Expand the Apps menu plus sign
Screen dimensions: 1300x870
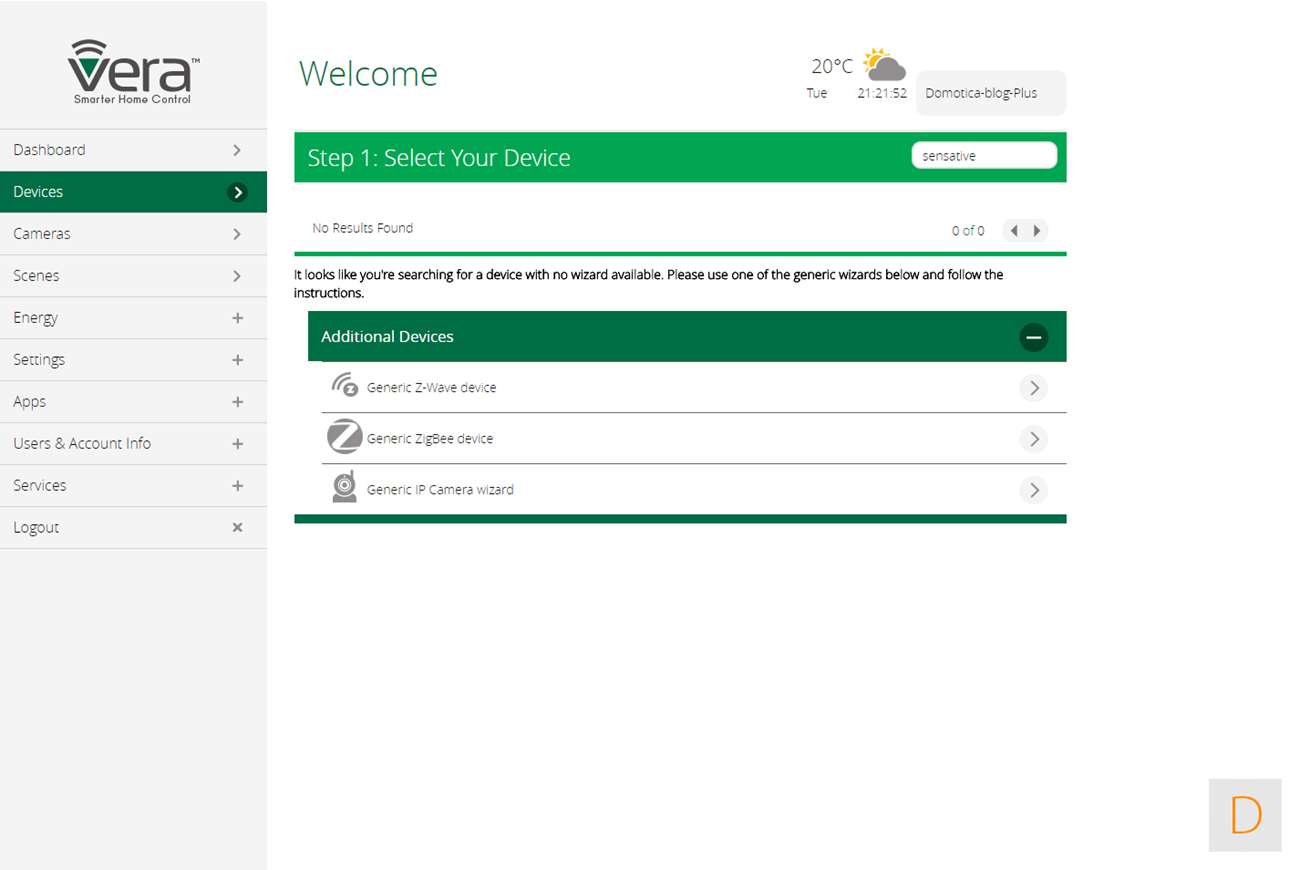[x=237, y=402]
